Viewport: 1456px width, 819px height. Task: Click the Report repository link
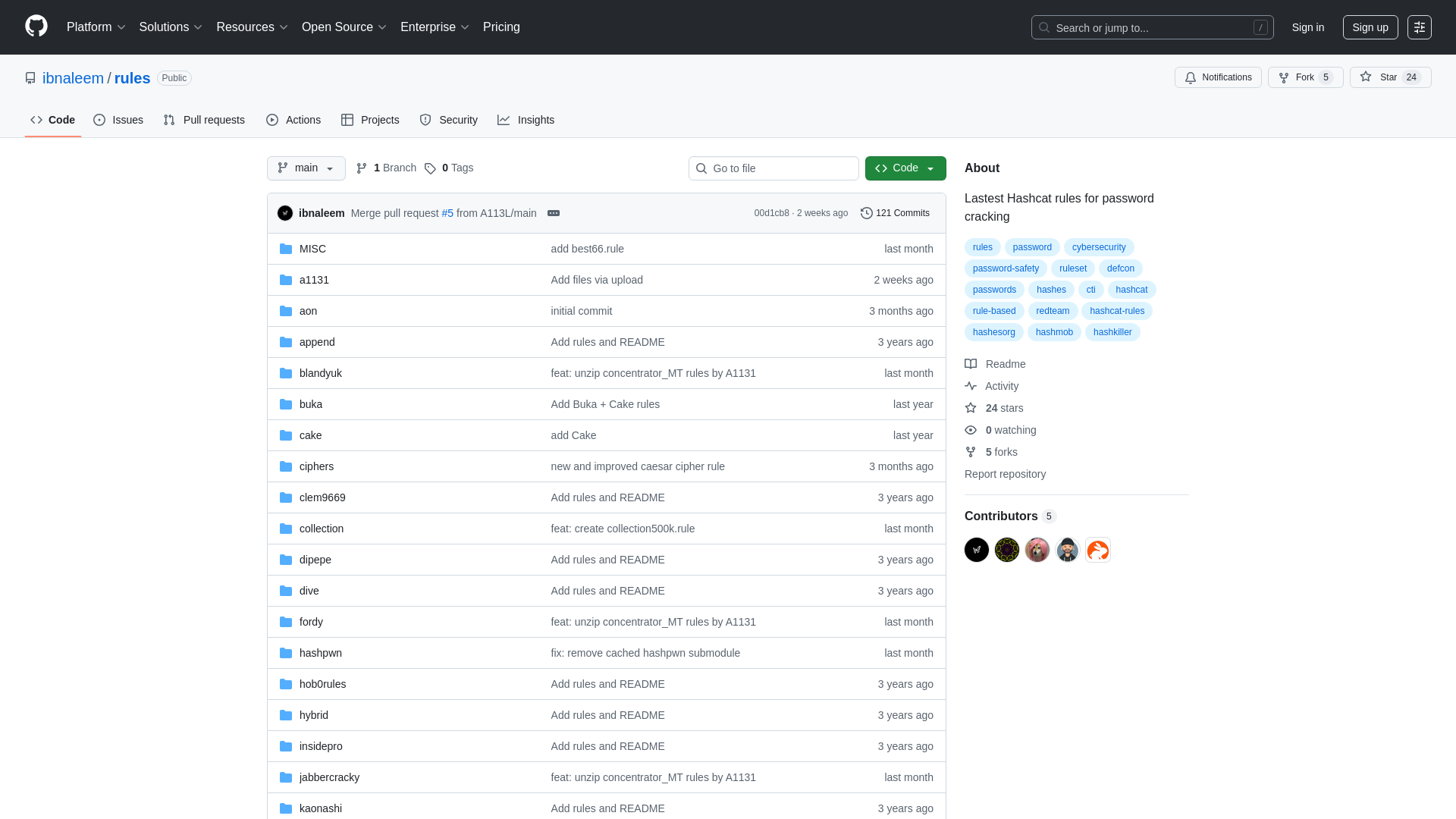tap(1005, 474)
